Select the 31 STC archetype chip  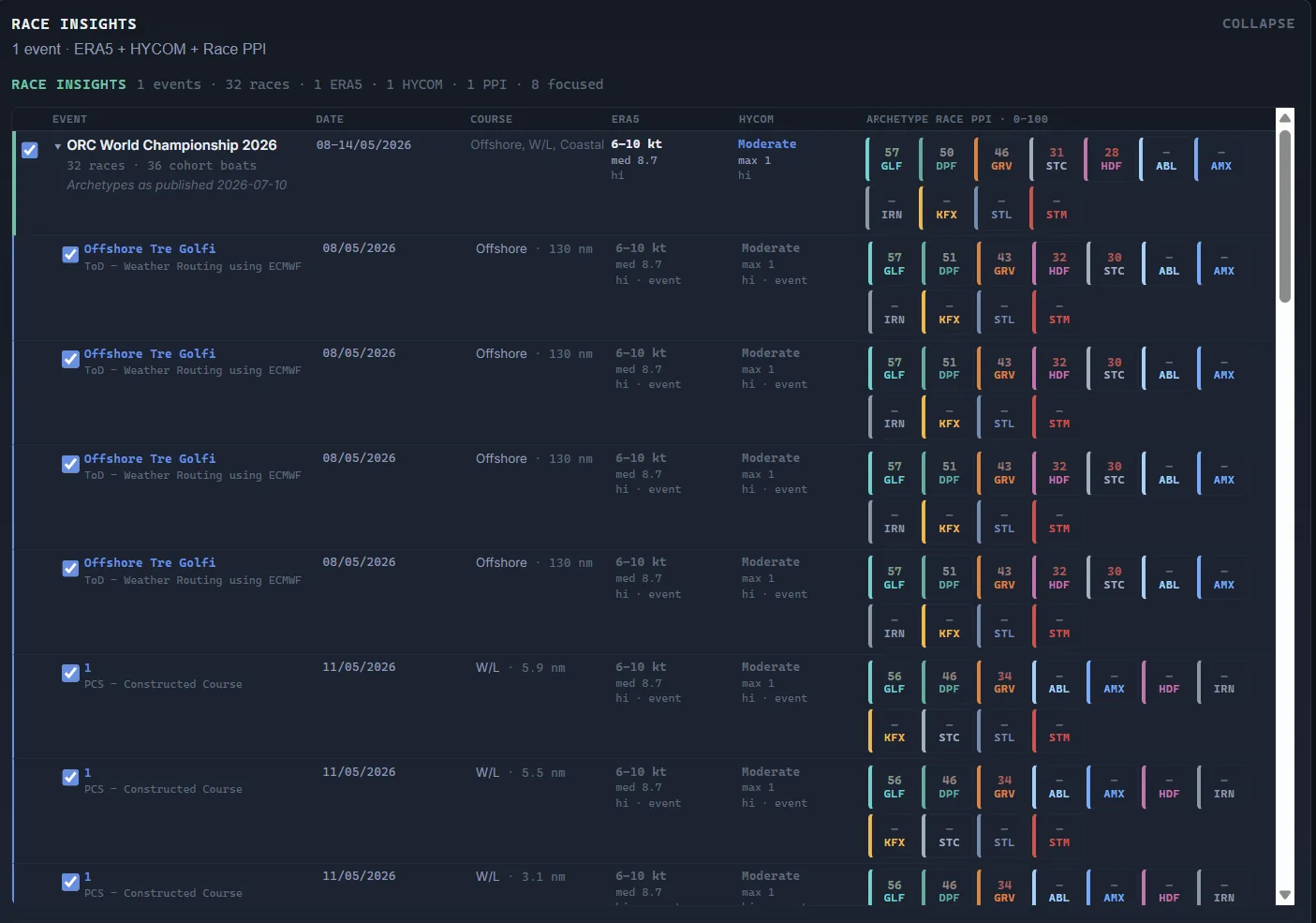point(1057,159)
